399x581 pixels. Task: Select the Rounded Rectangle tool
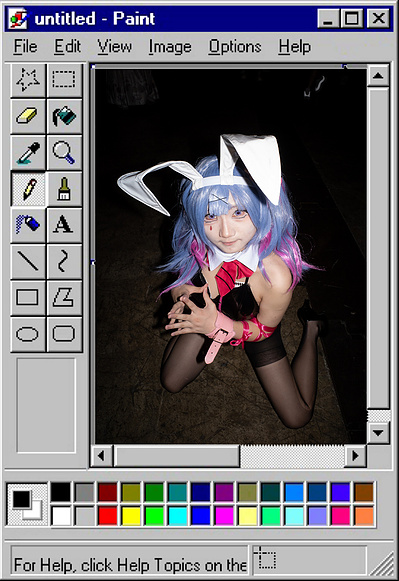click(x=64, y=334)
